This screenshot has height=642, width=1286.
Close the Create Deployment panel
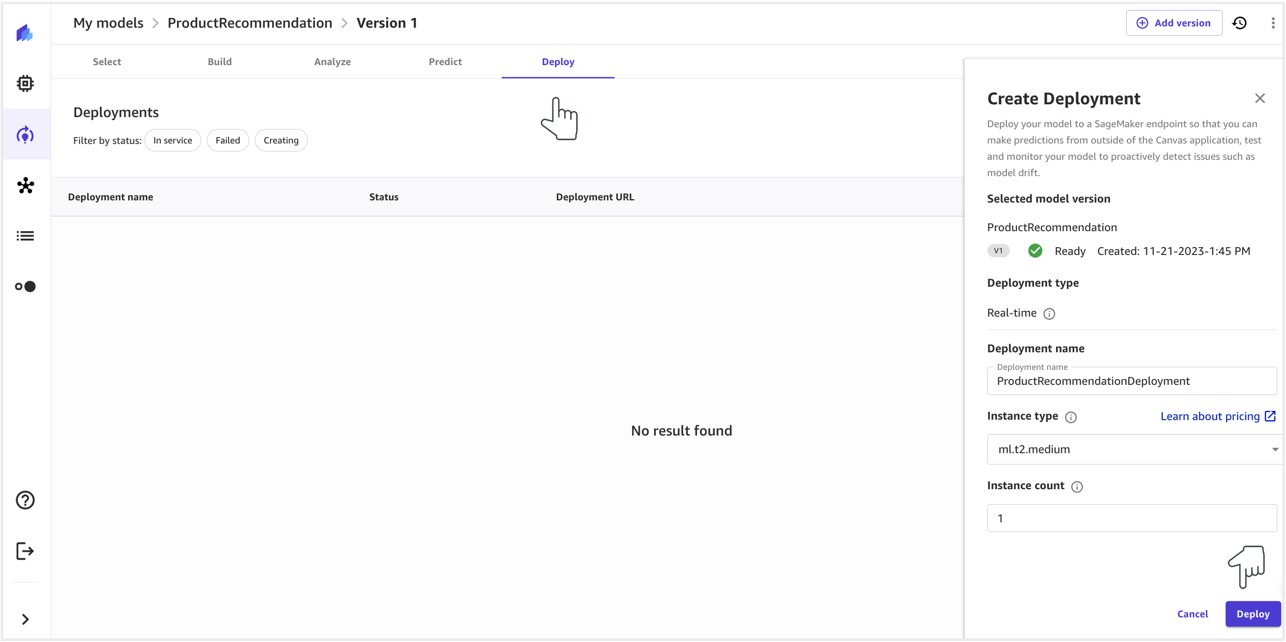tap(1260, 98)
